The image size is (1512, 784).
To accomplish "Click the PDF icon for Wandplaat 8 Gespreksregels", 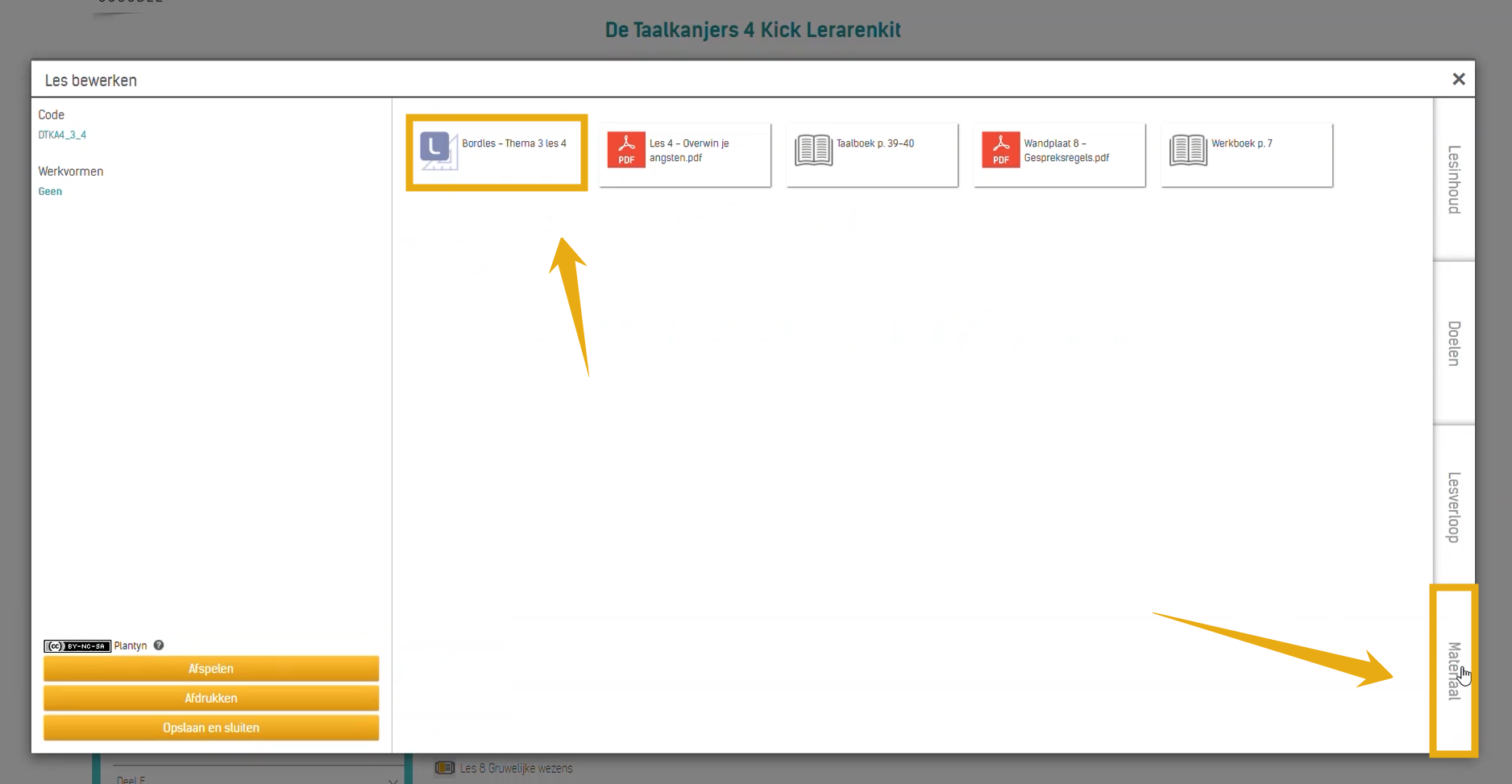I will pos(1001,150).
